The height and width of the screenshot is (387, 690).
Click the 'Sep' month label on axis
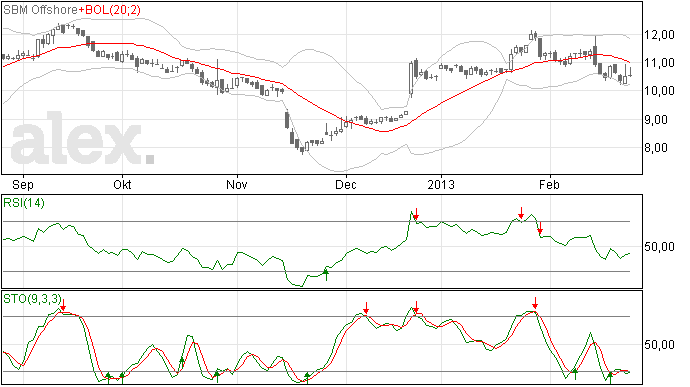[x=23, y=184]
